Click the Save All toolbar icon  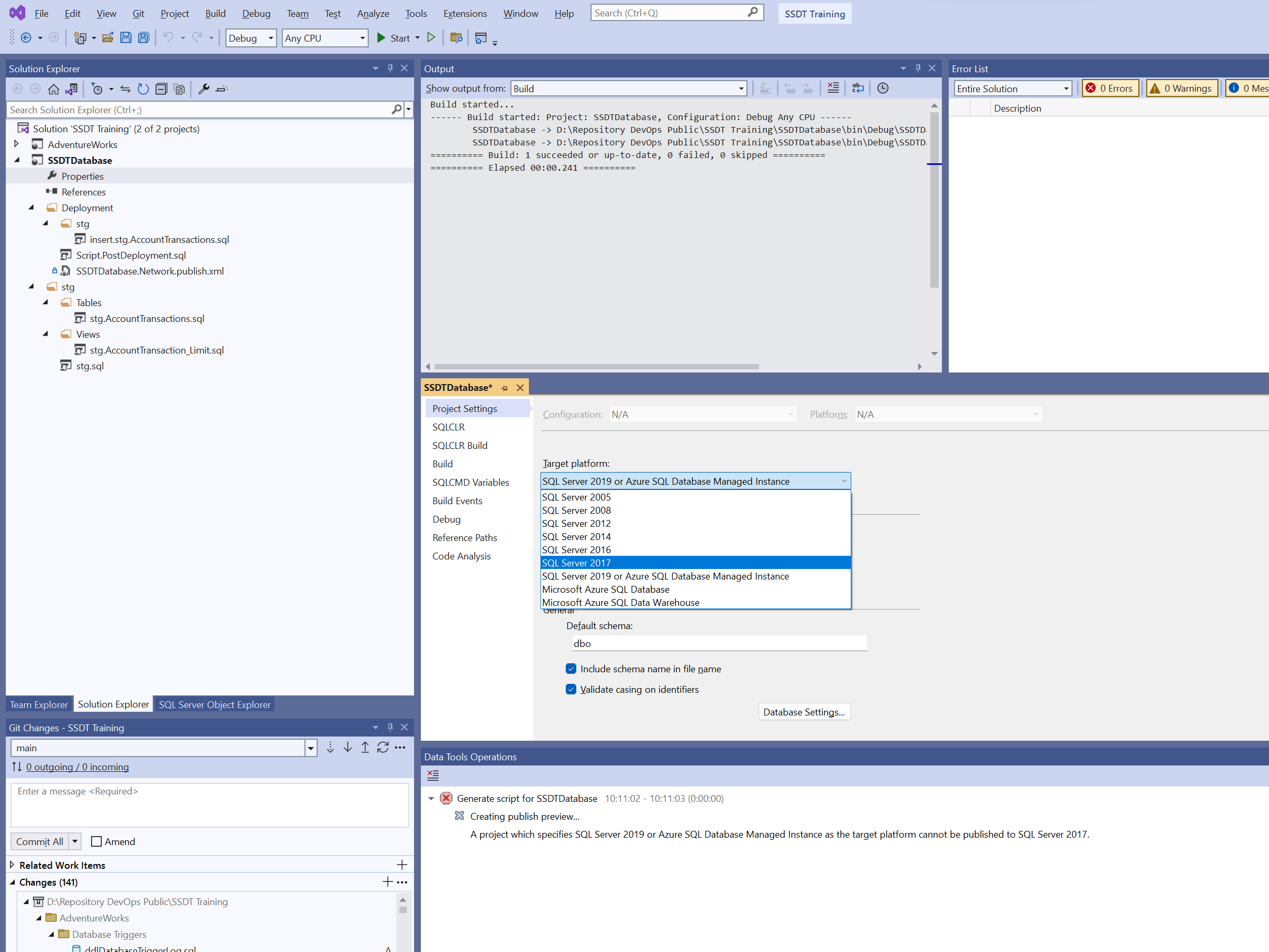143,38
